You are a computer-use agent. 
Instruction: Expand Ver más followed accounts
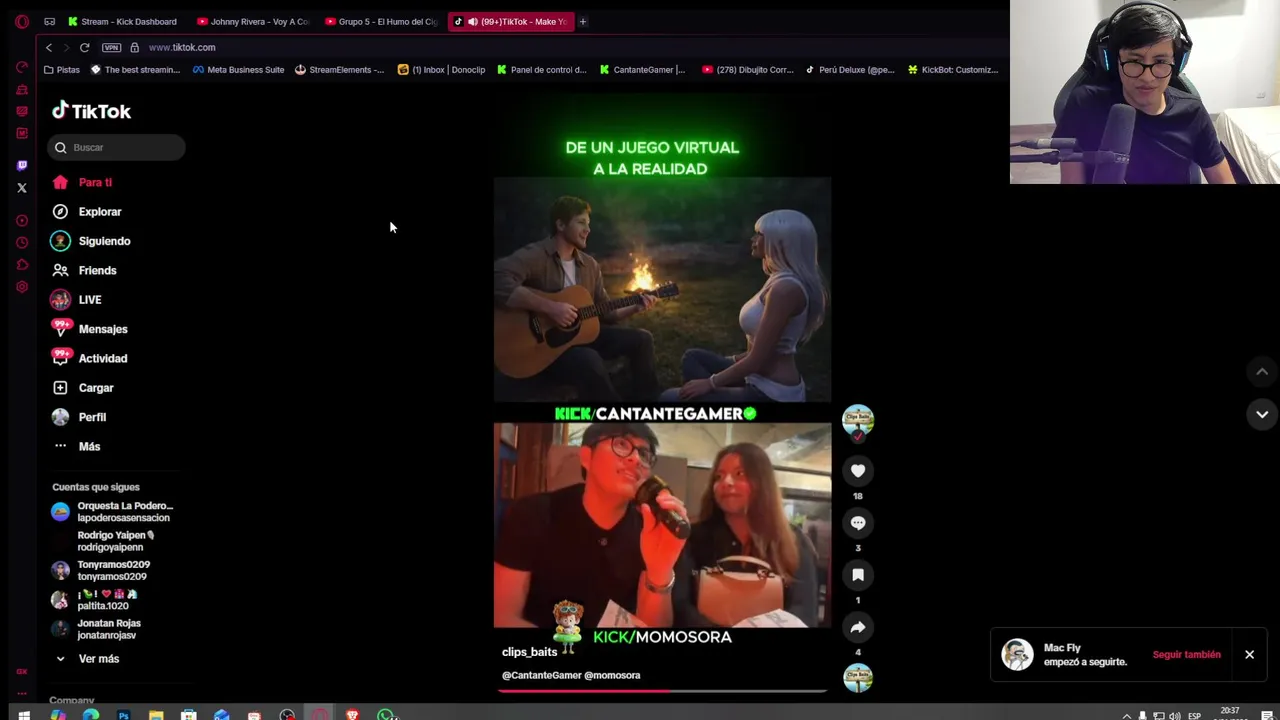(x=87, y=659)
